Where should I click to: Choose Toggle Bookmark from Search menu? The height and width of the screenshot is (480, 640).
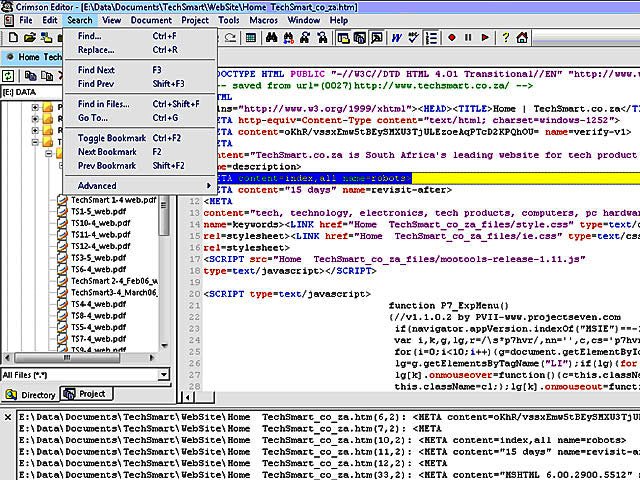[x=112, y=137]
